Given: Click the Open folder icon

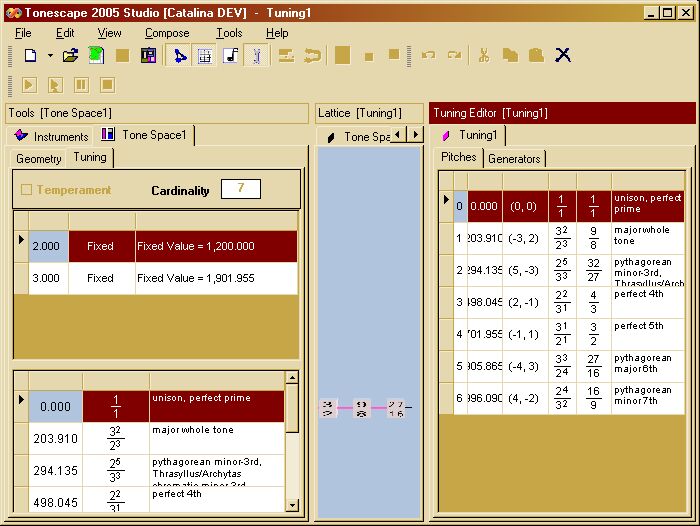Looking at the screenshot, I should (71, 56).
